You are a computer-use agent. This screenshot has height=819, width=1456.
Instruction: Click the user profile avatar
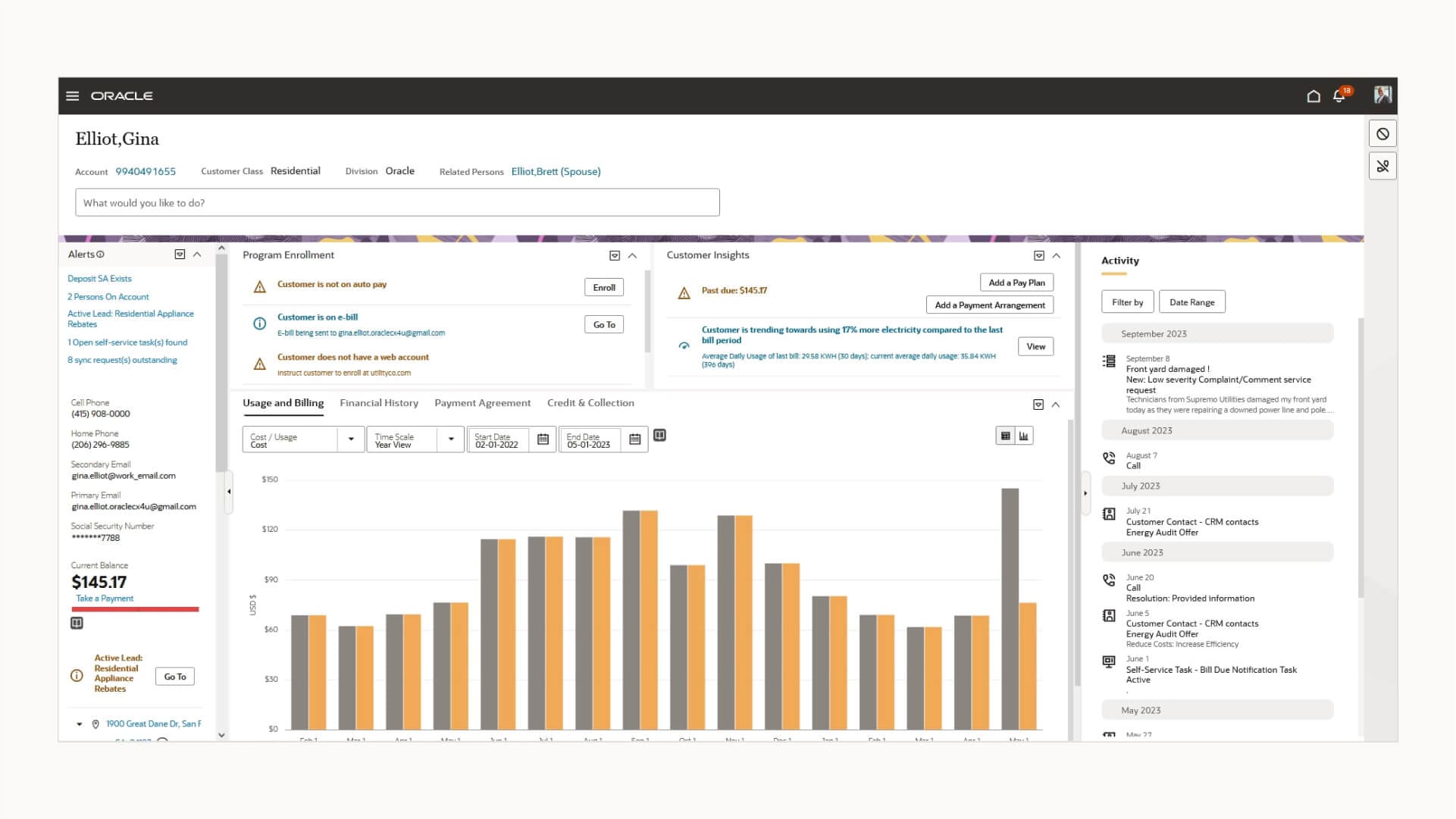pyautogui.click(x=1382, y=95)
